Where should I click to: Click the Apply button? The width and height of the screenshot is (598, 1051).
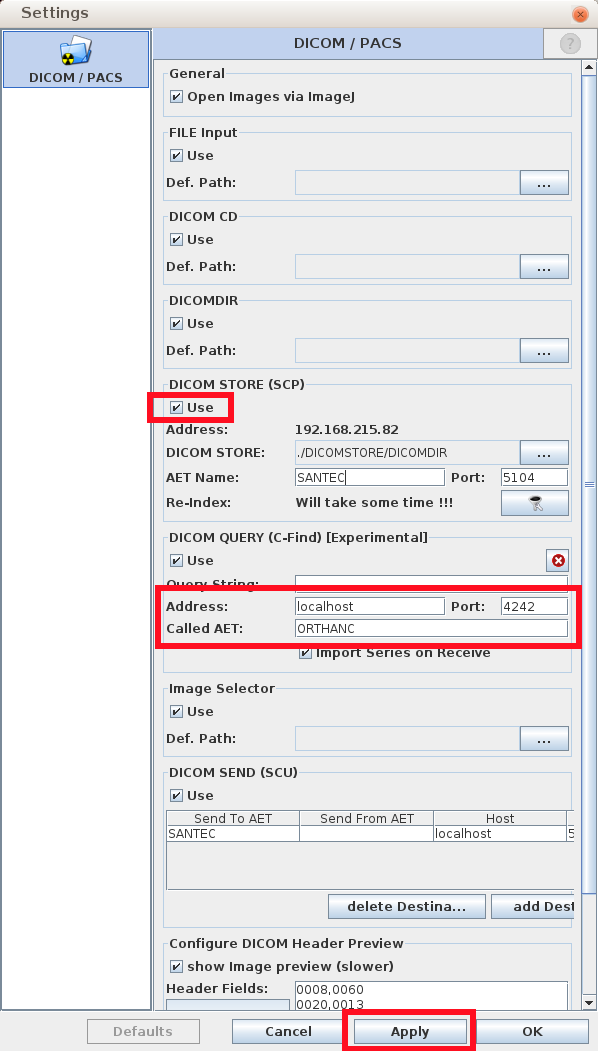(410, 1032)
